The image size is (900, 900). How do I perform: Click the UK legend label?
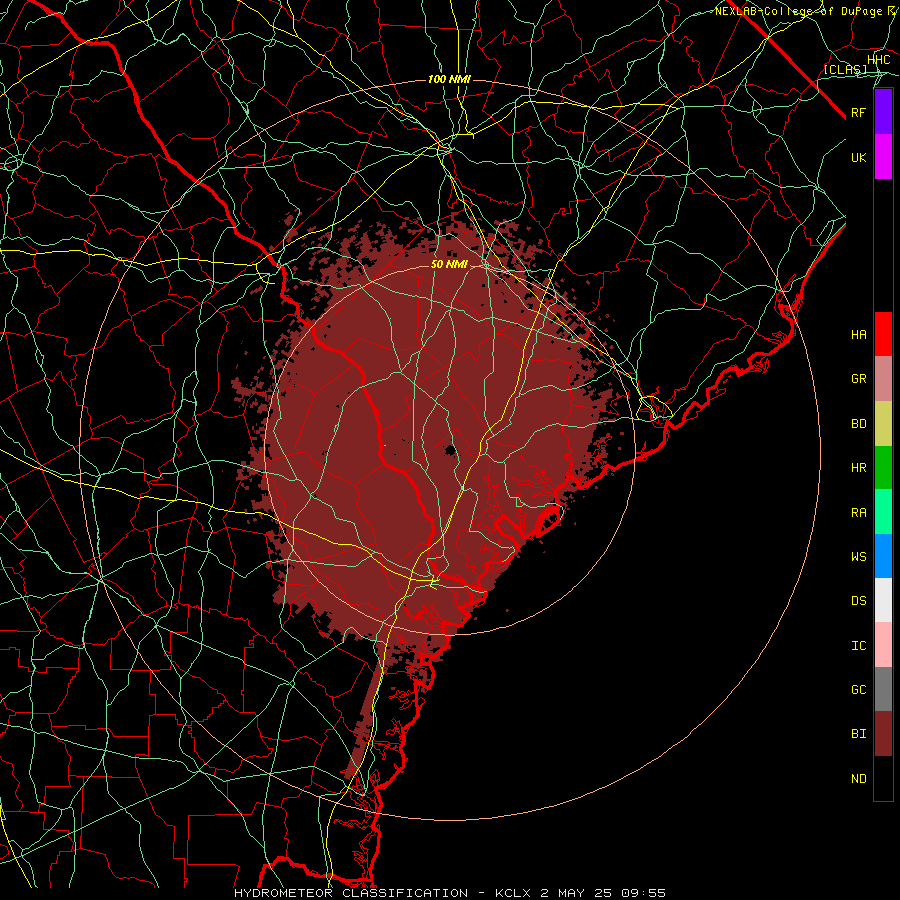pyautogui.click(x=859, y=157)
